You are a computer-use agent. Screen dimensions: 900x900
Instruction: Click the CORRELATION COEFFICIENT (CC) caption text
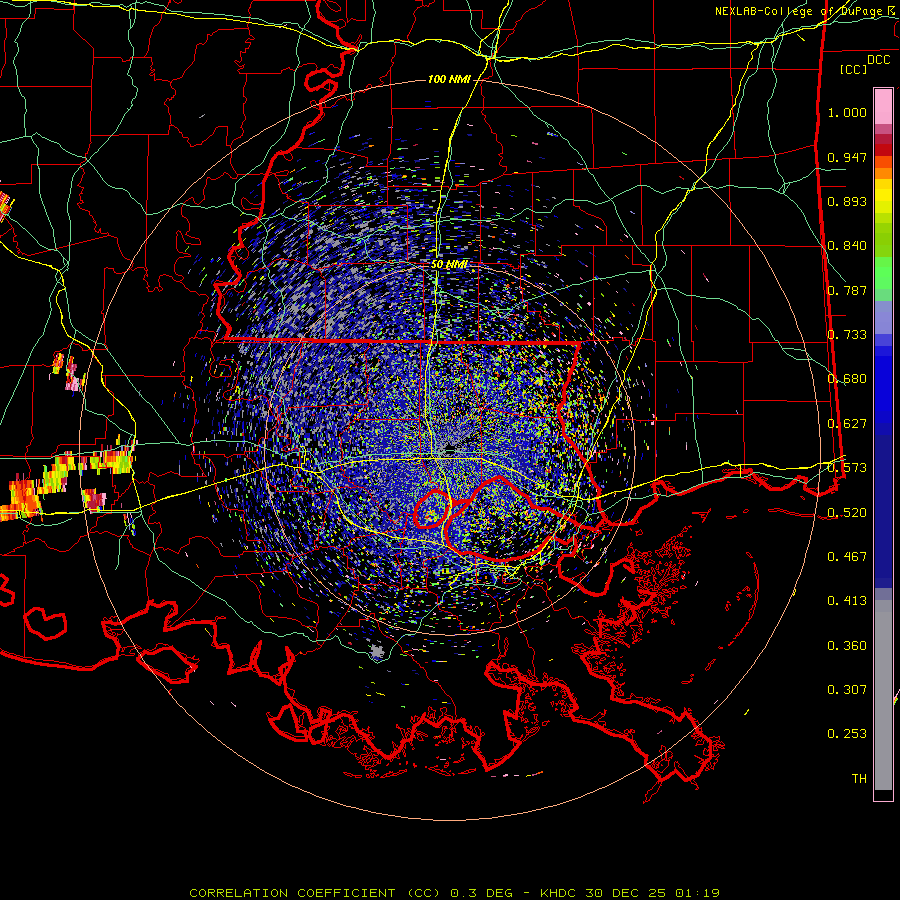tap(315, 893)
